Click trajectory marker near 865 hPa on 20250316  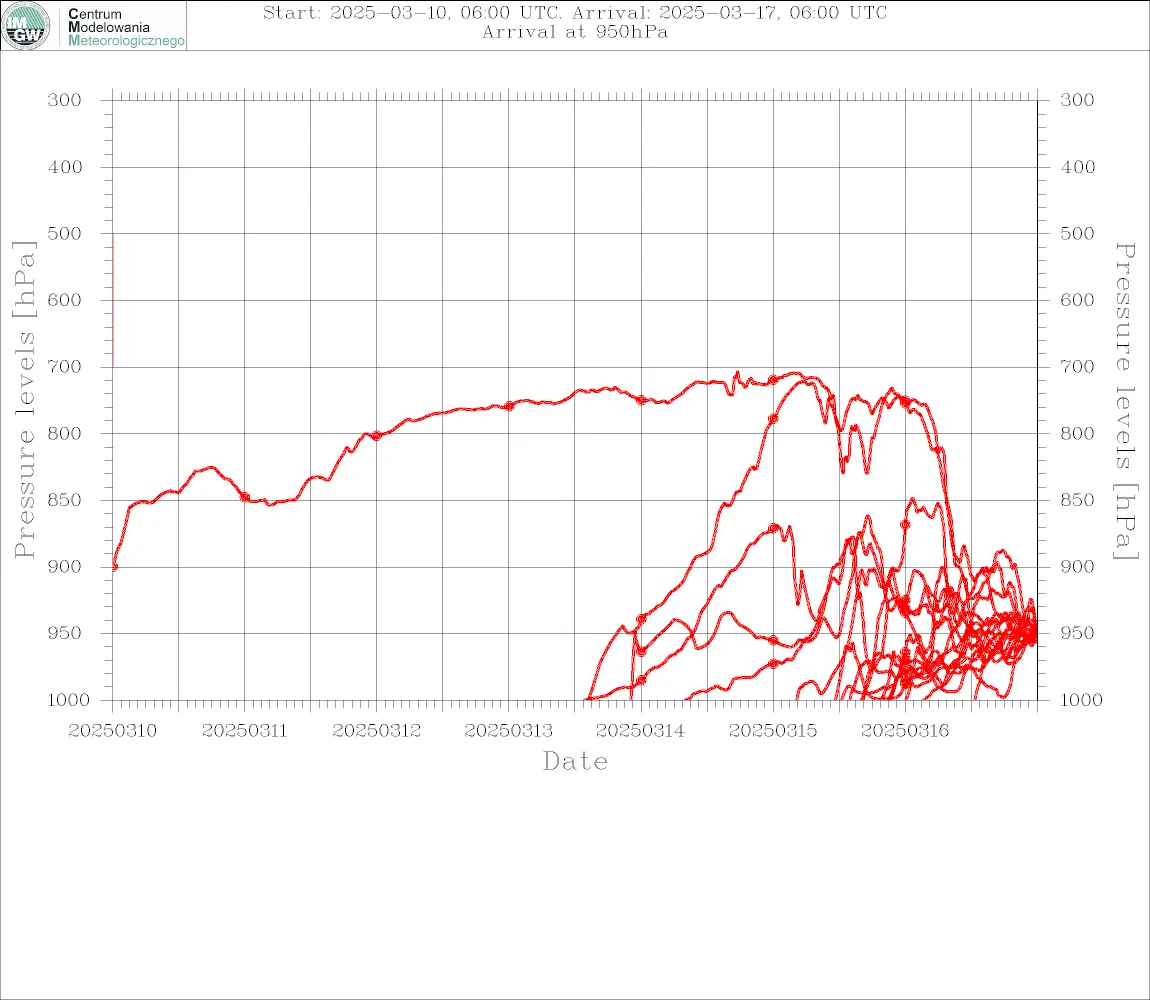coord(905,525)
